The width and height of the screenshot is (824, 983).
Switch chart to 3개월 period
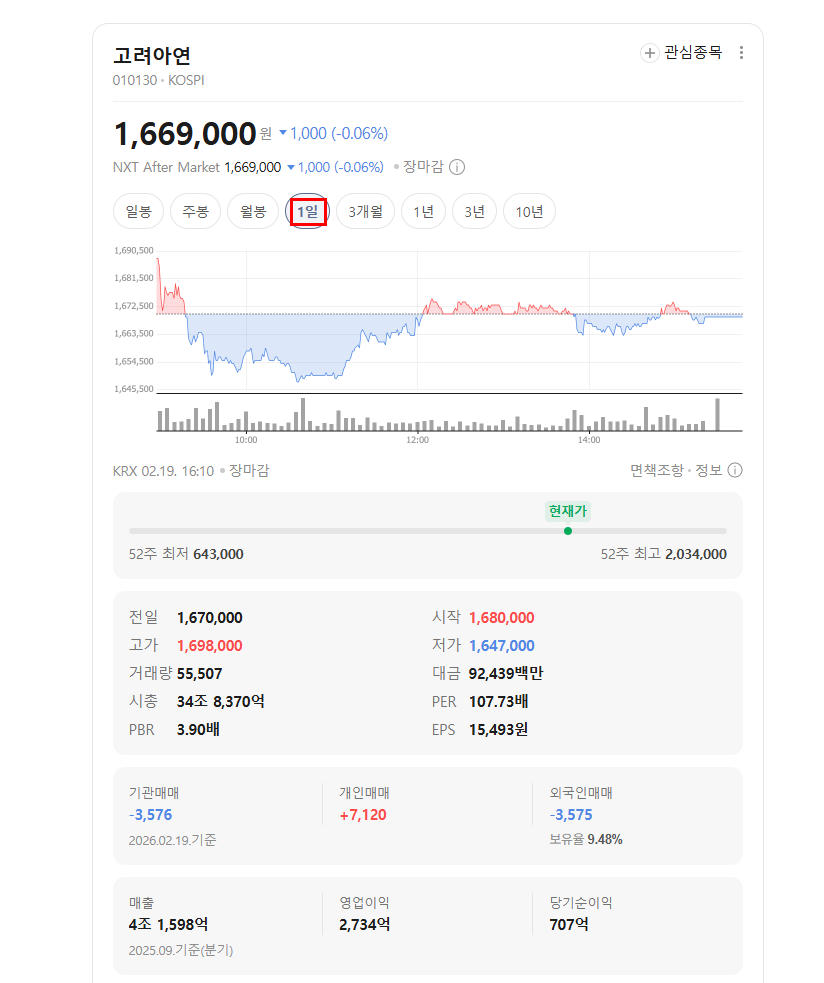point(366,212)
